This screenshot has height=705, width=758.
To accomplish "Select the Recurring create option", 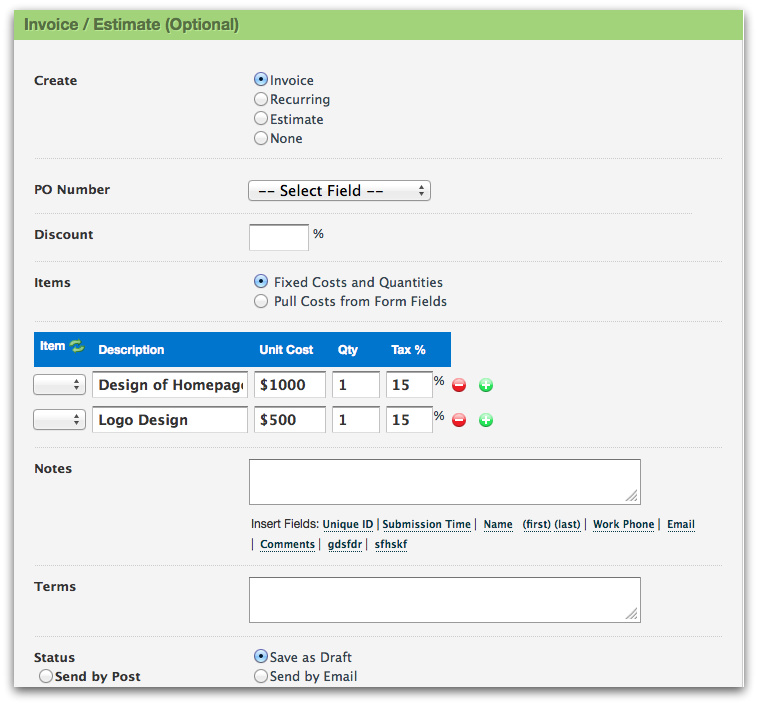I will (261, 99).
